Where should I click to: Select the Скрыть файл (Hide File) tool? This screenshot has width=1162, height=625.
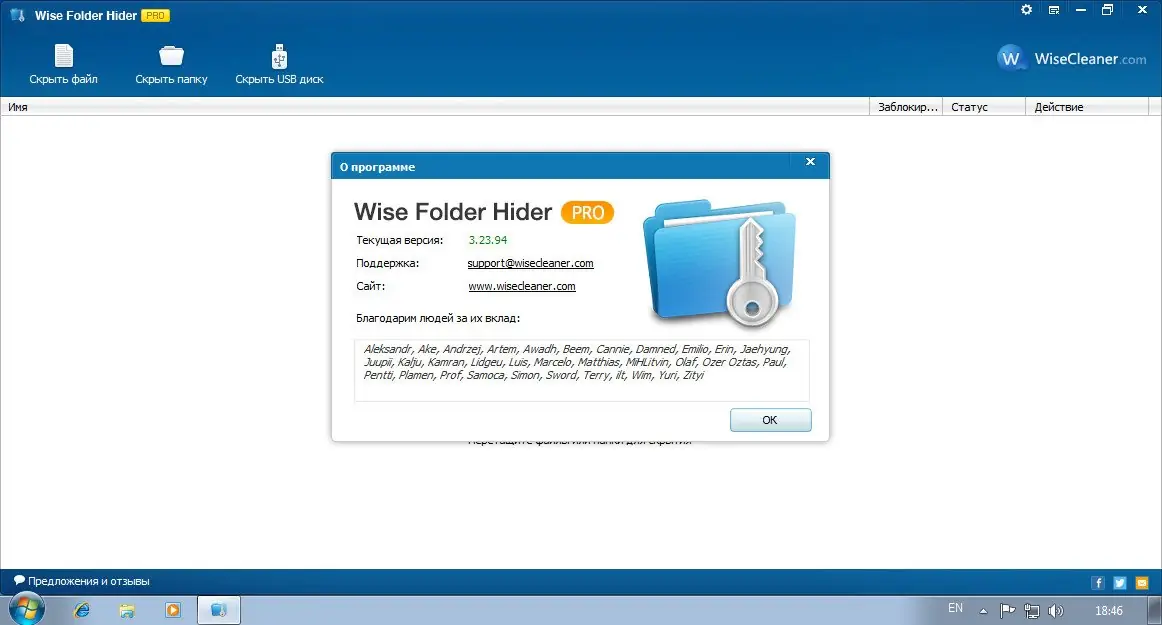63,62
